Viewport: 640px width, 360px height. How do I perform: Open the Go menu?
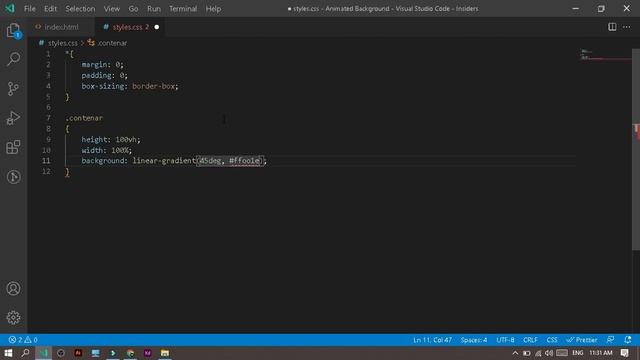tap(133, 9)
